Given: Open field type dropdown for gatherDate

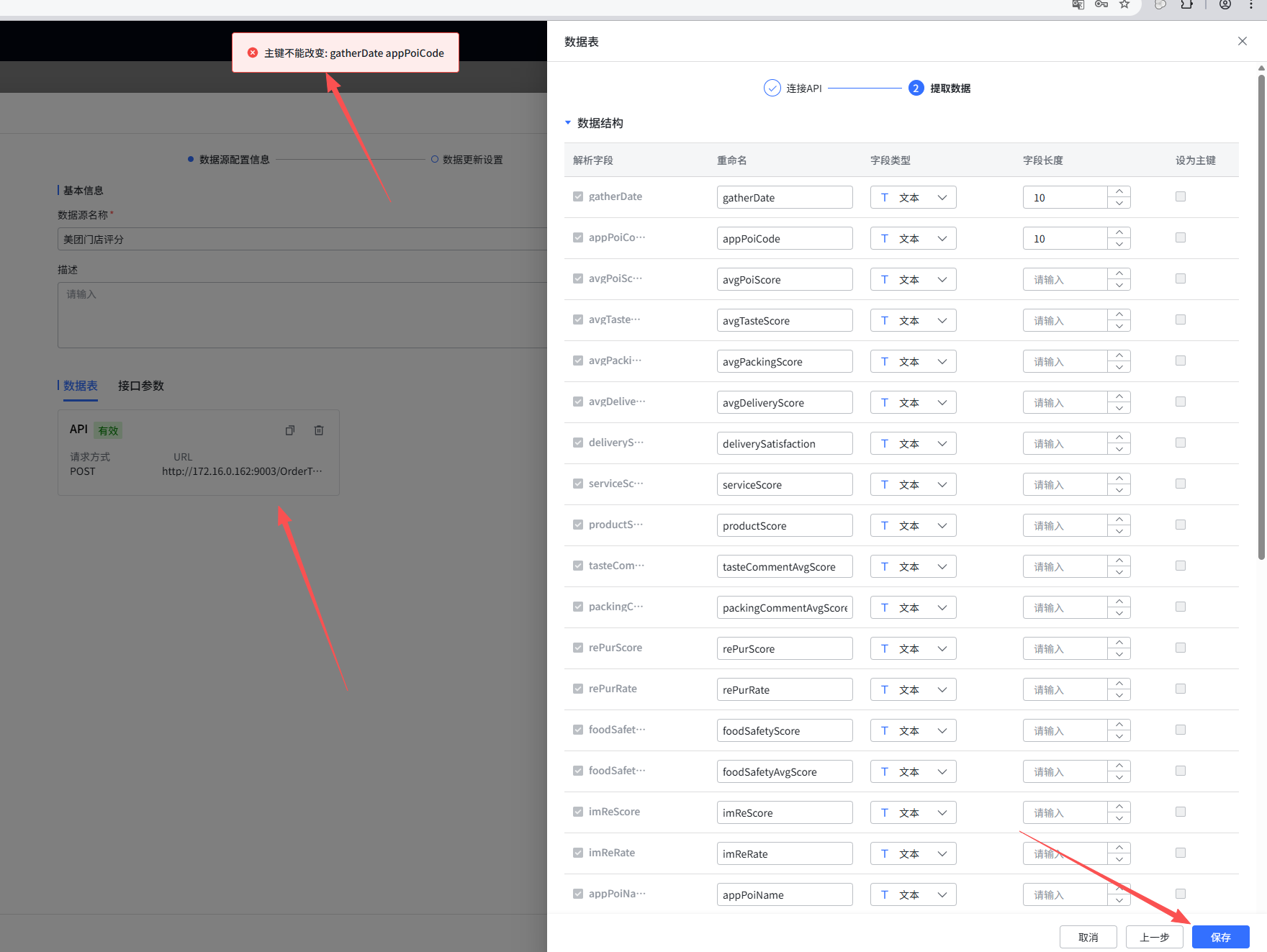Looking at the screenshot, I should pos(913,197).
